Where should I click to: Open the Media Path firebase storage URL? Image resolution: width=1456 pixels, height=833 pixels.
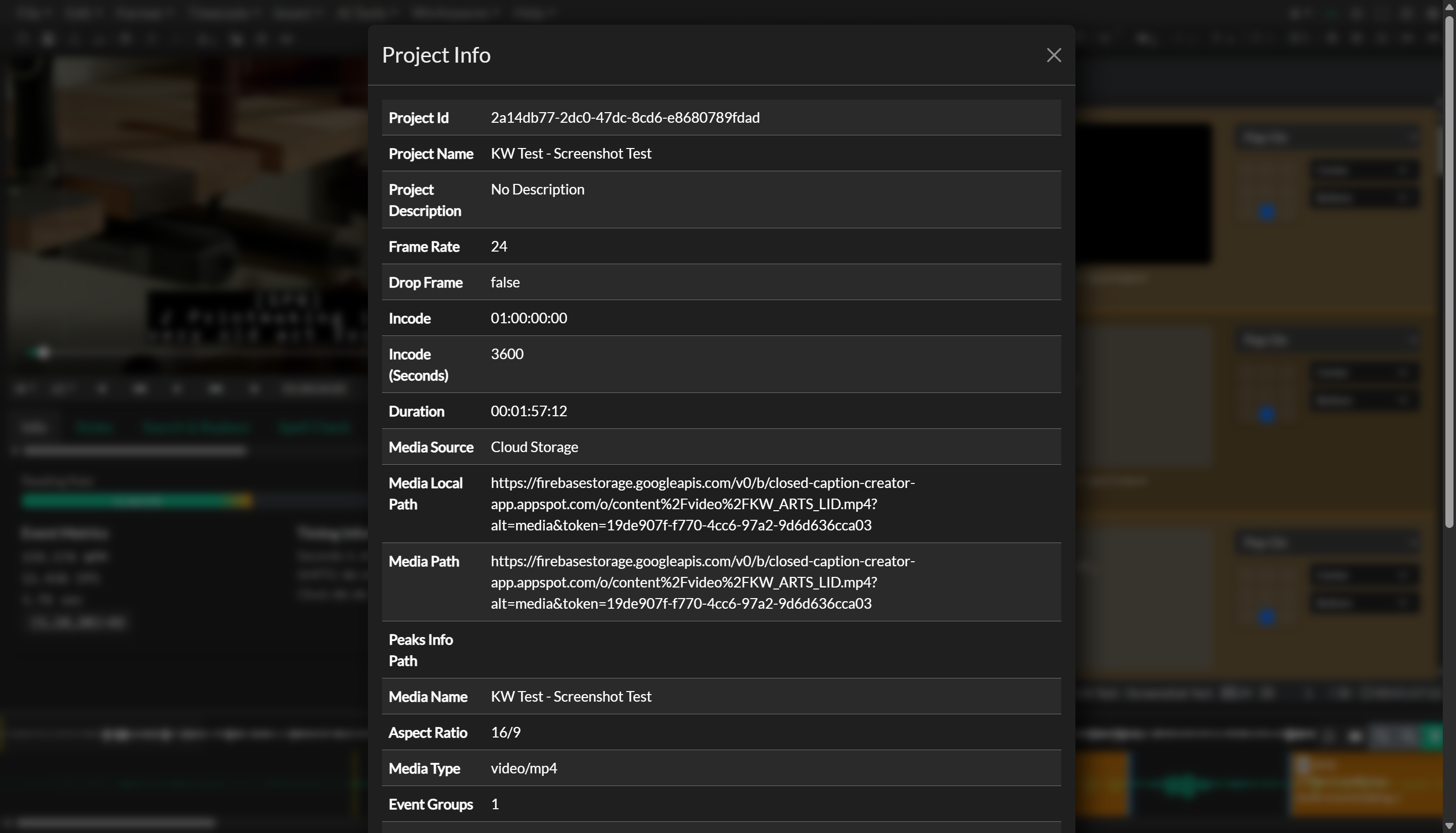coord(702,582)
